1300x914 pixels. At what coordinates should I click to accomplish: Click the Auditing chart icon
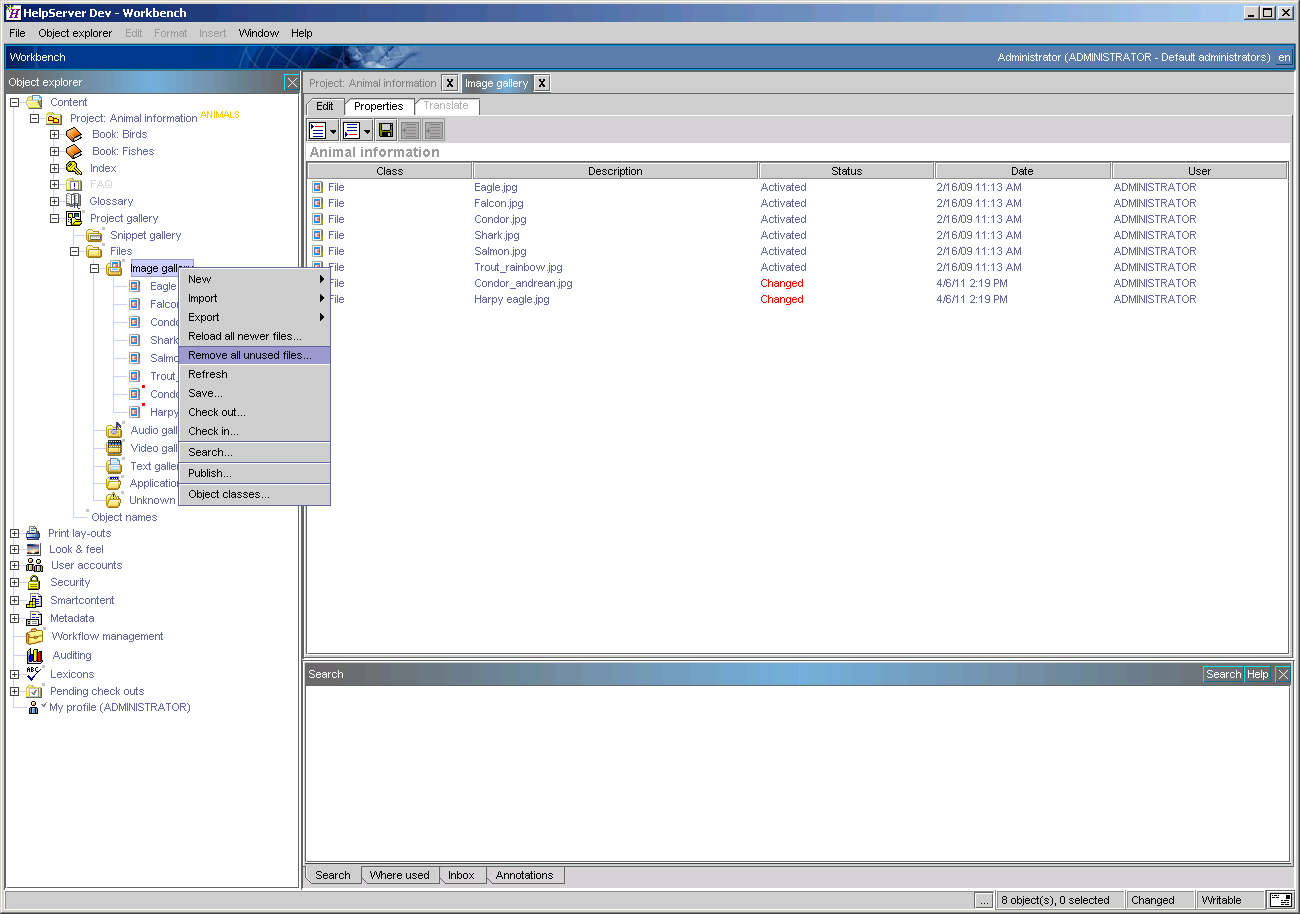[35, 655]
